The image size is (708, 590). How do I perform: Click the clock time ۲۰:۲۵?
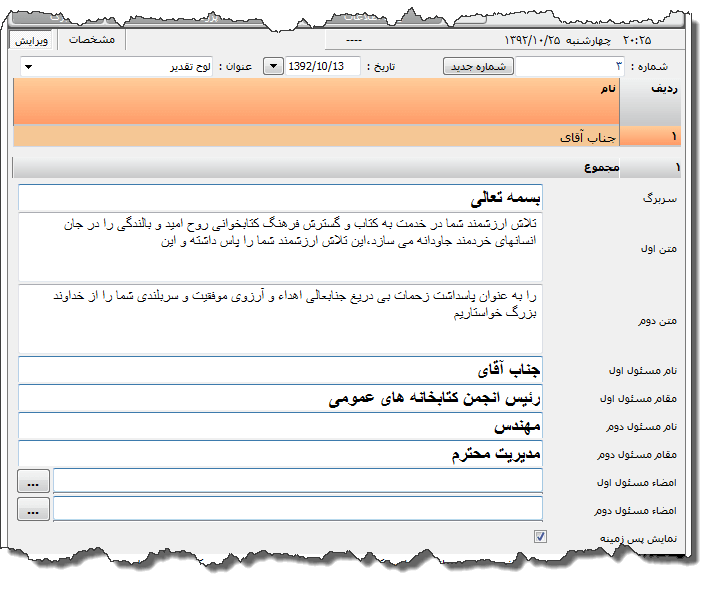[637, 41]
